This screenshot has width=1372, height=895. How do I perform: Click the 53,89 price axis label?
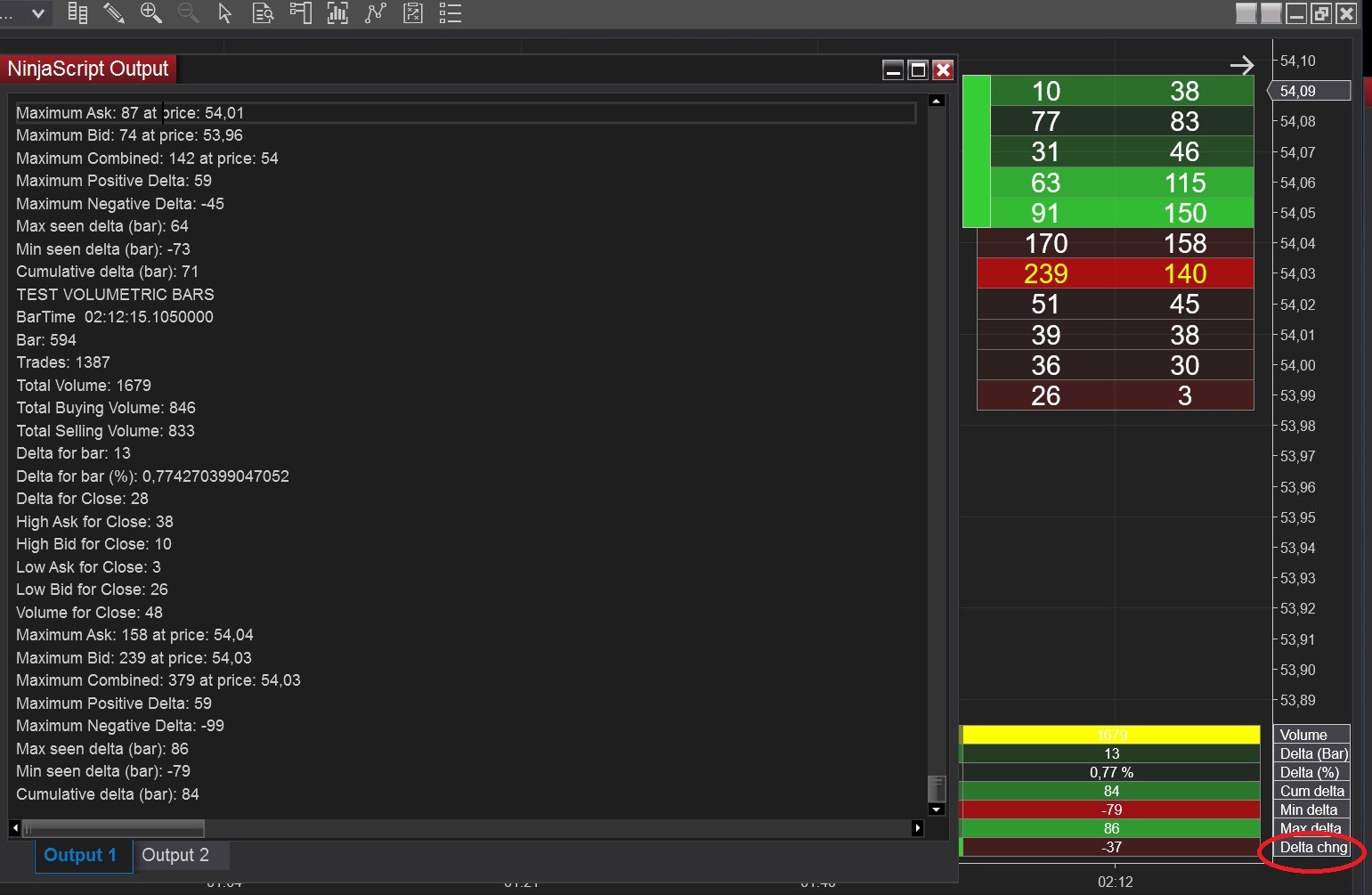pyautogui.click(x=1297, y=701)
